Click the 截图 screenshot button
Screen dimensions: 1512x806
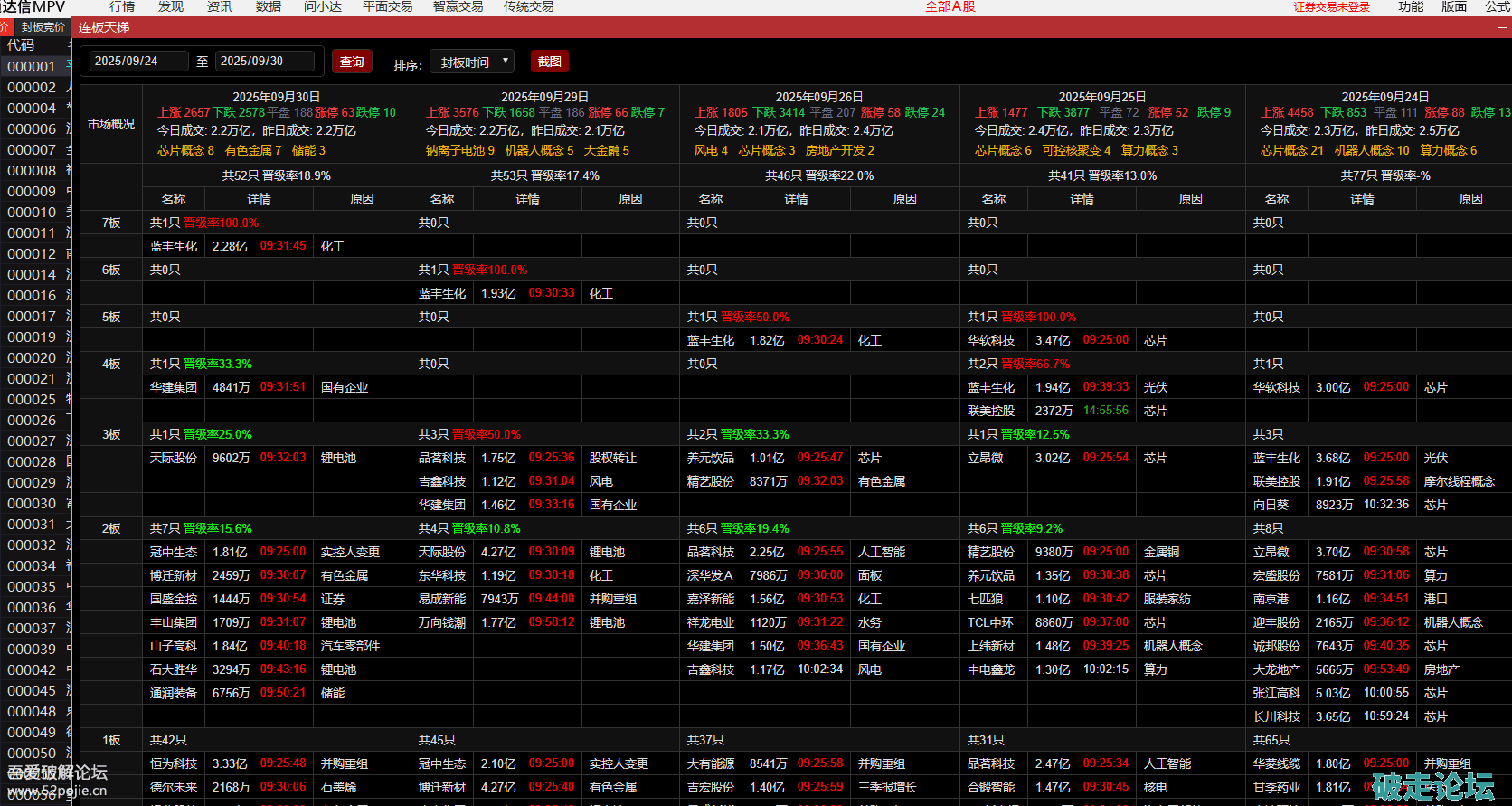point(549,62)
